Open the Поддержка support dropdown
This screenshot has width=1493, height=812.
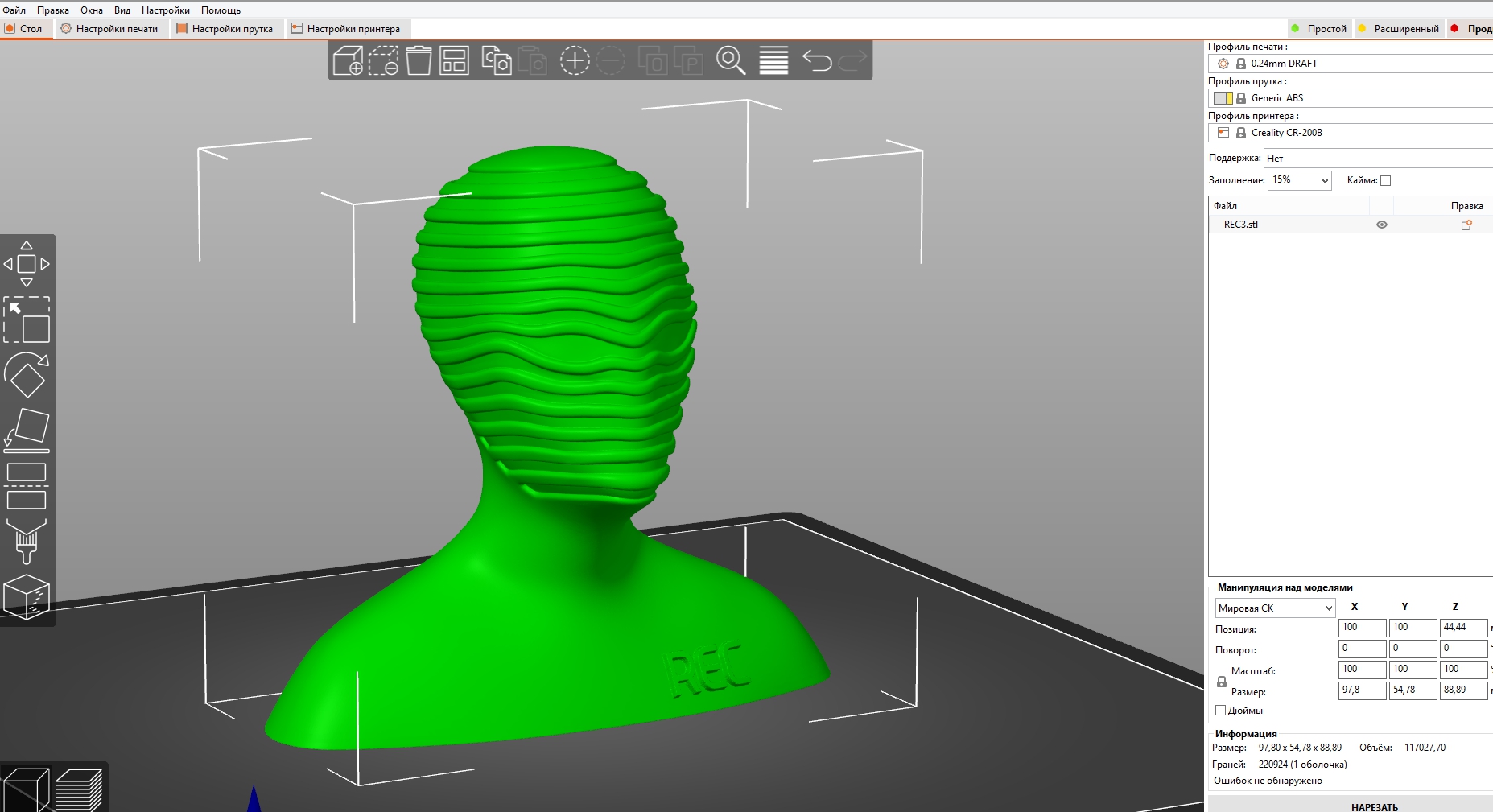coord(1378,158)
